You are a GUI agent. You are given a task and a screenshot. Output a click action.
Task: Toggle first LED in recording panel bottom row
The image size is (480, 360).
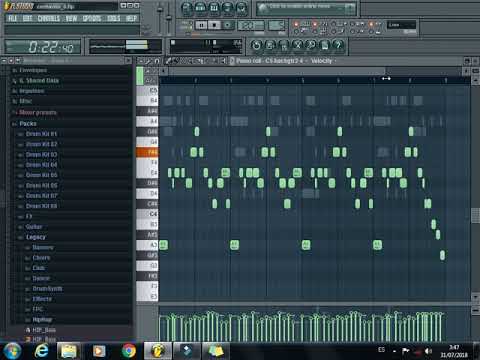coord(295,32)
